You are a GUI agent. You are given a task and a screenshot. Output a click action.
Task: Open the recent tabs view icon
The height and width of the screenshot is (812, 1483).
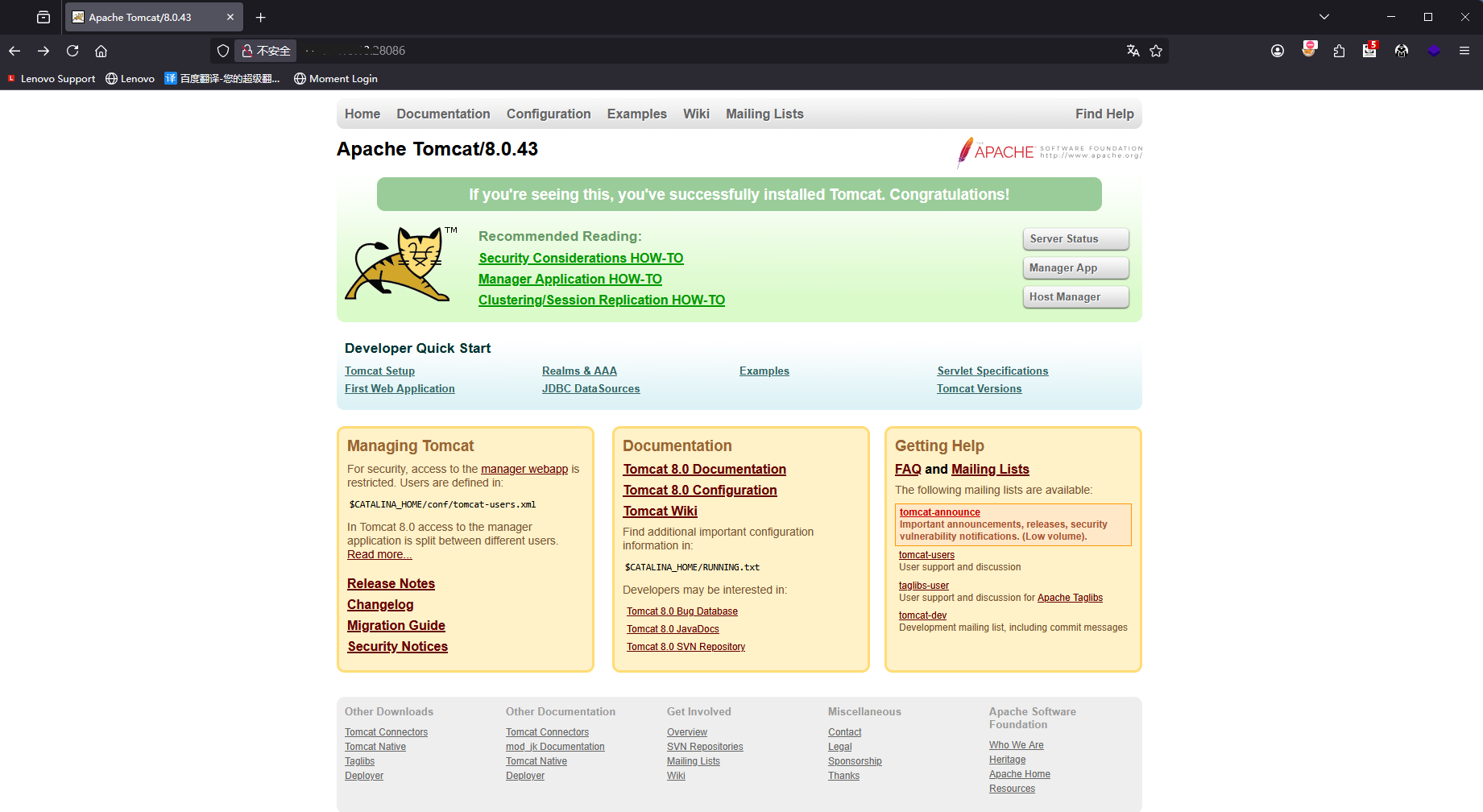(43, 17)
